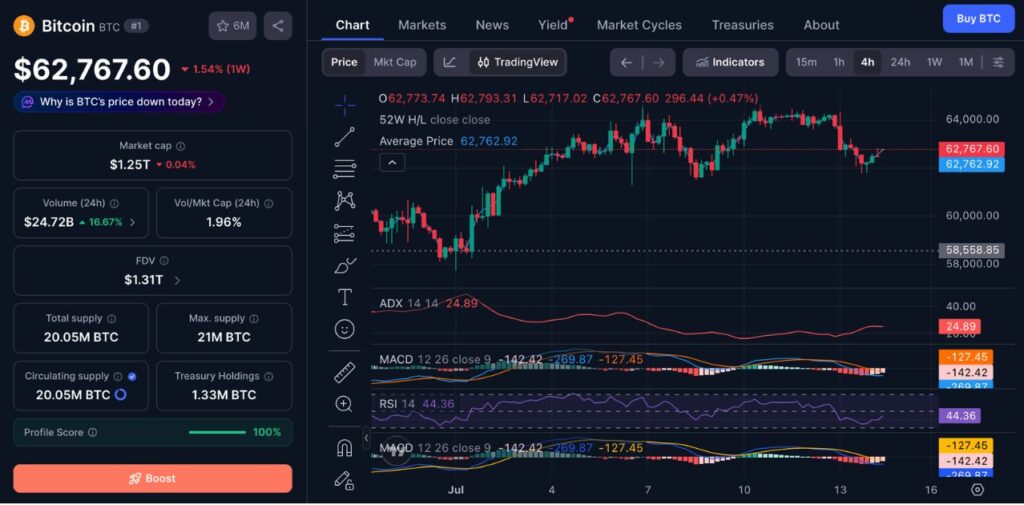Click the Treasury Holdings info icon
The width and height of the screenshot is (1024, 505).
point(269,376)
